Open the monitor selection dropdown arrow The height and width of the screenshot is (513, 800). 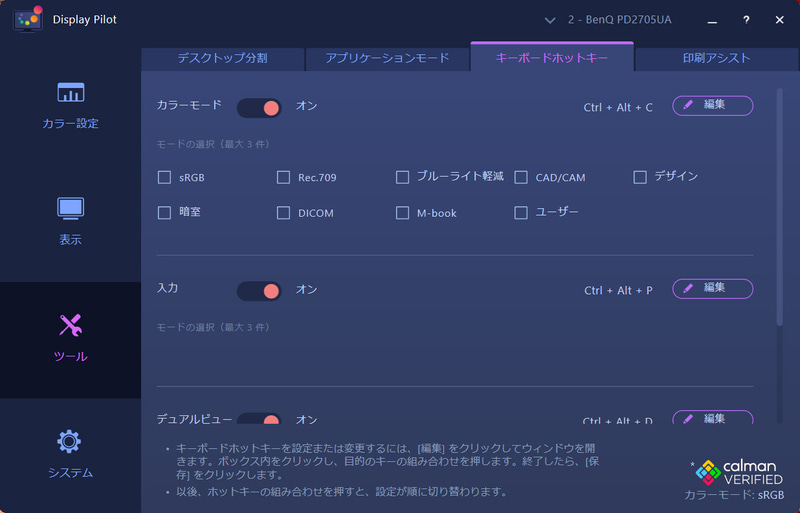[x=549, y=20]
